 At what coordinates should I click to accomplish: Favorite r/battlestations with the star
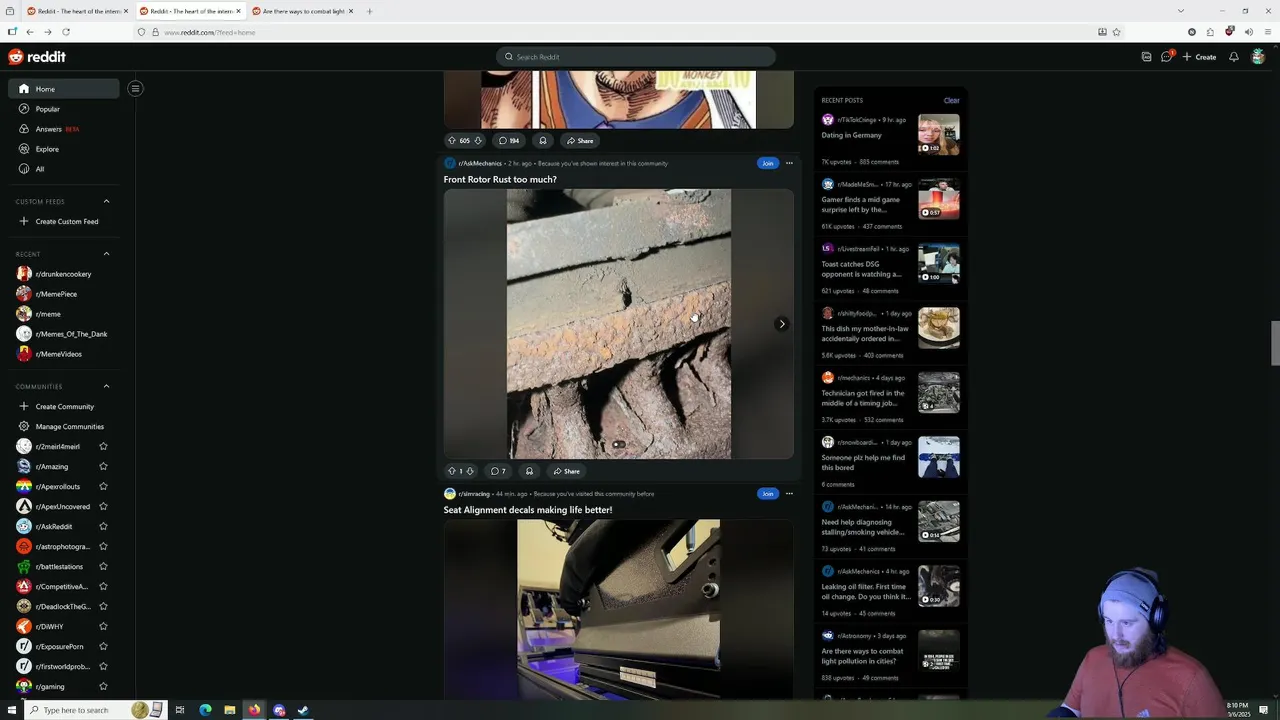[103, 567]
